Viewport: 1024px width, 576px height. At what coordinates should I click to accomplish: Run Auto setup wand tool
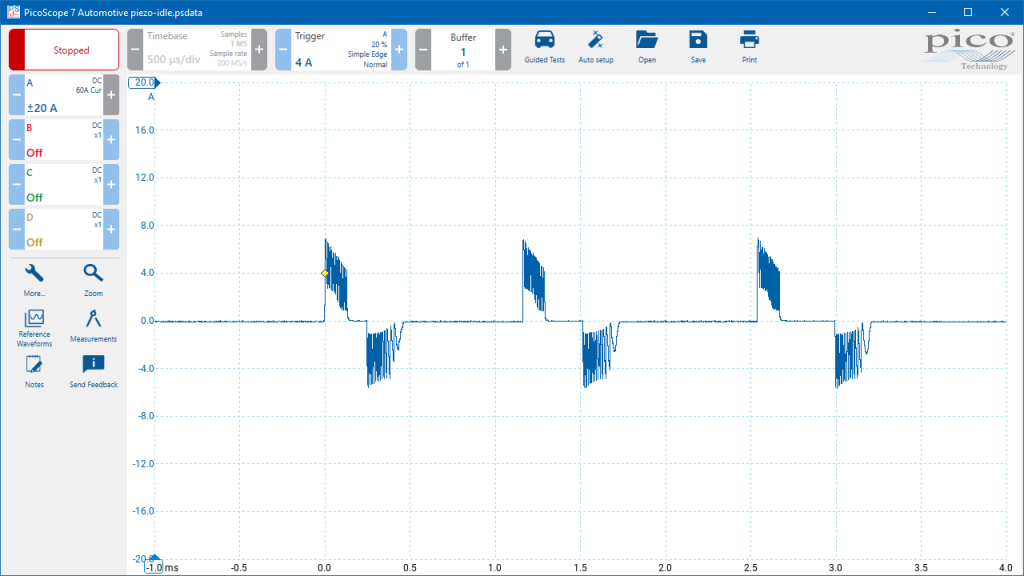coord(596,47)
